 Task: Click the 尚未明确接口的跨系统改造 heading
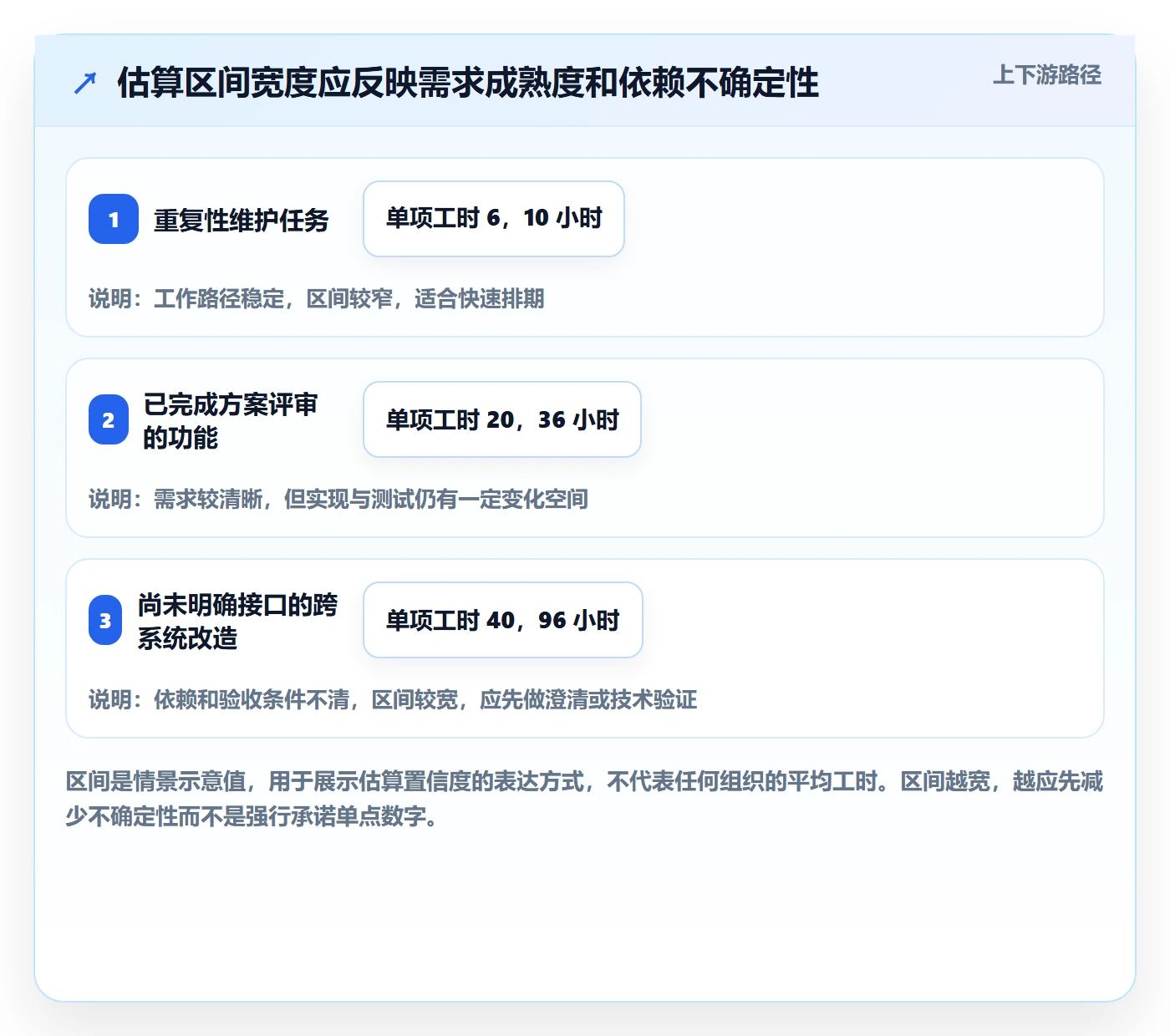click(238, 621)
